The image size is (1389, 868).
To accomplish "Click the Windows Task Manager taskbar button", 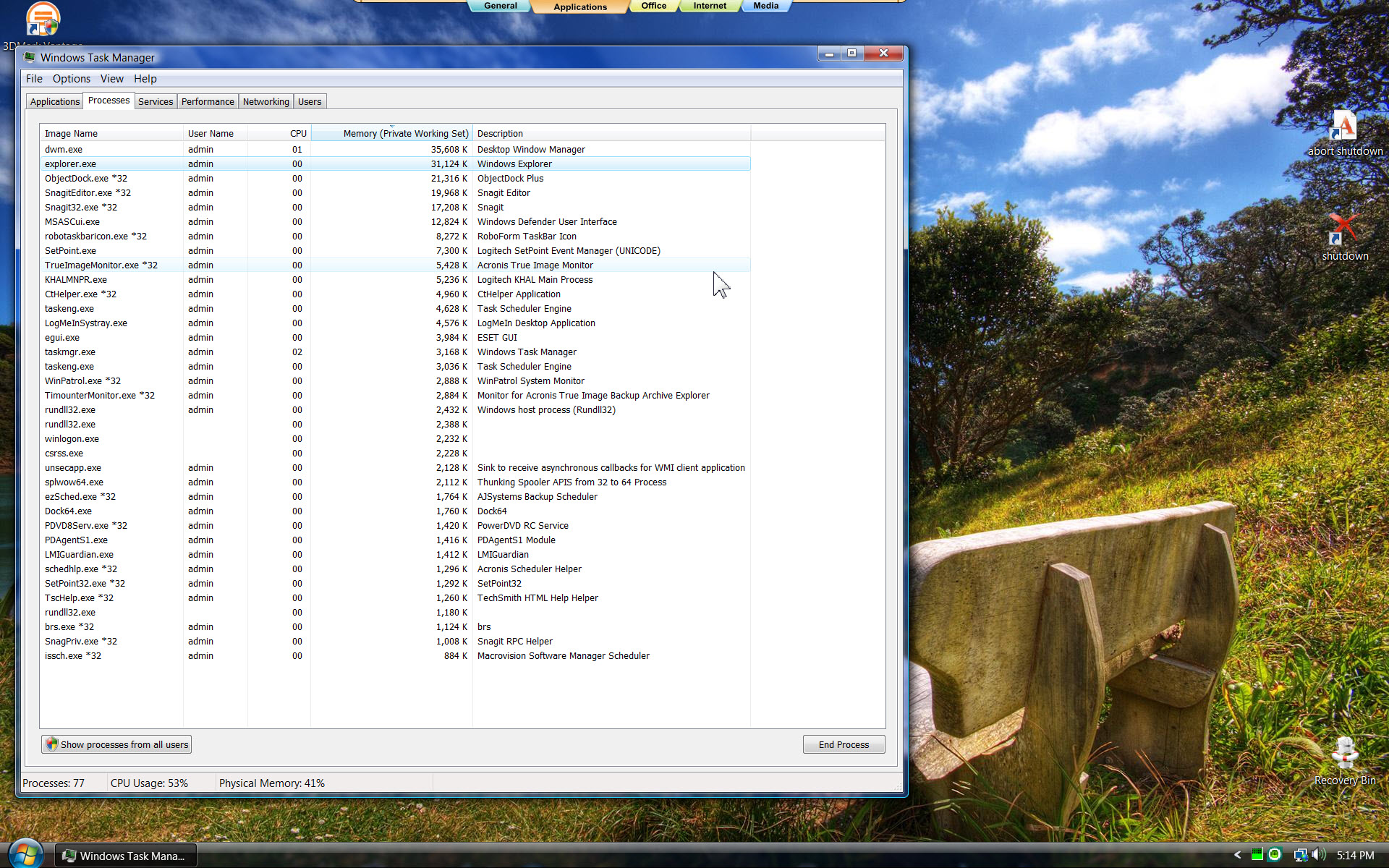I will (x=127, y=856).
